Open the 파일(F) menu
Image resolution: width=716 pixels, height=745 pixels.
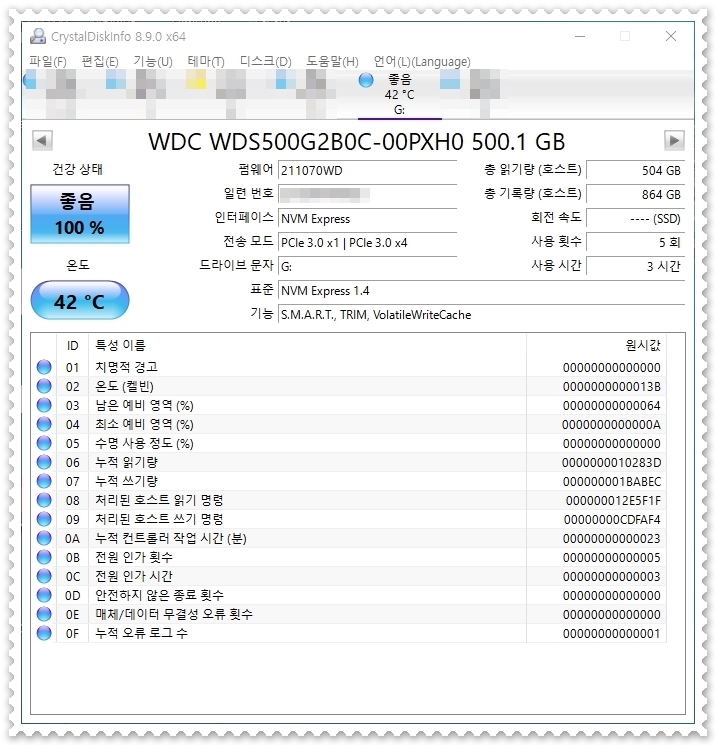click(48, 61)
